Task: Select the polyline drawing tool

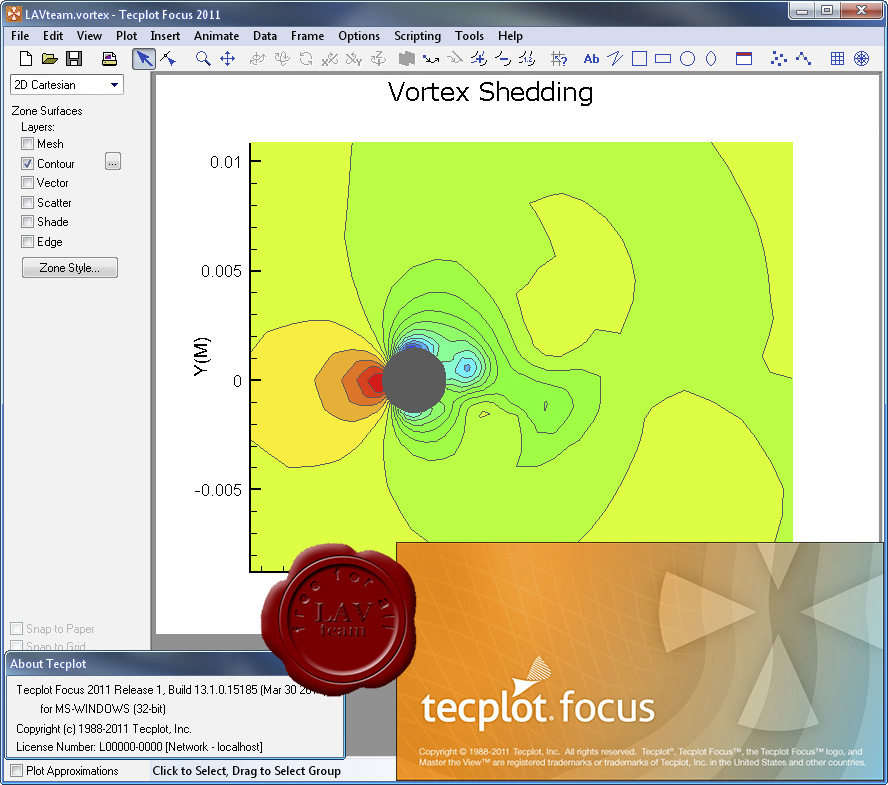Action: [x=615, y=58]
